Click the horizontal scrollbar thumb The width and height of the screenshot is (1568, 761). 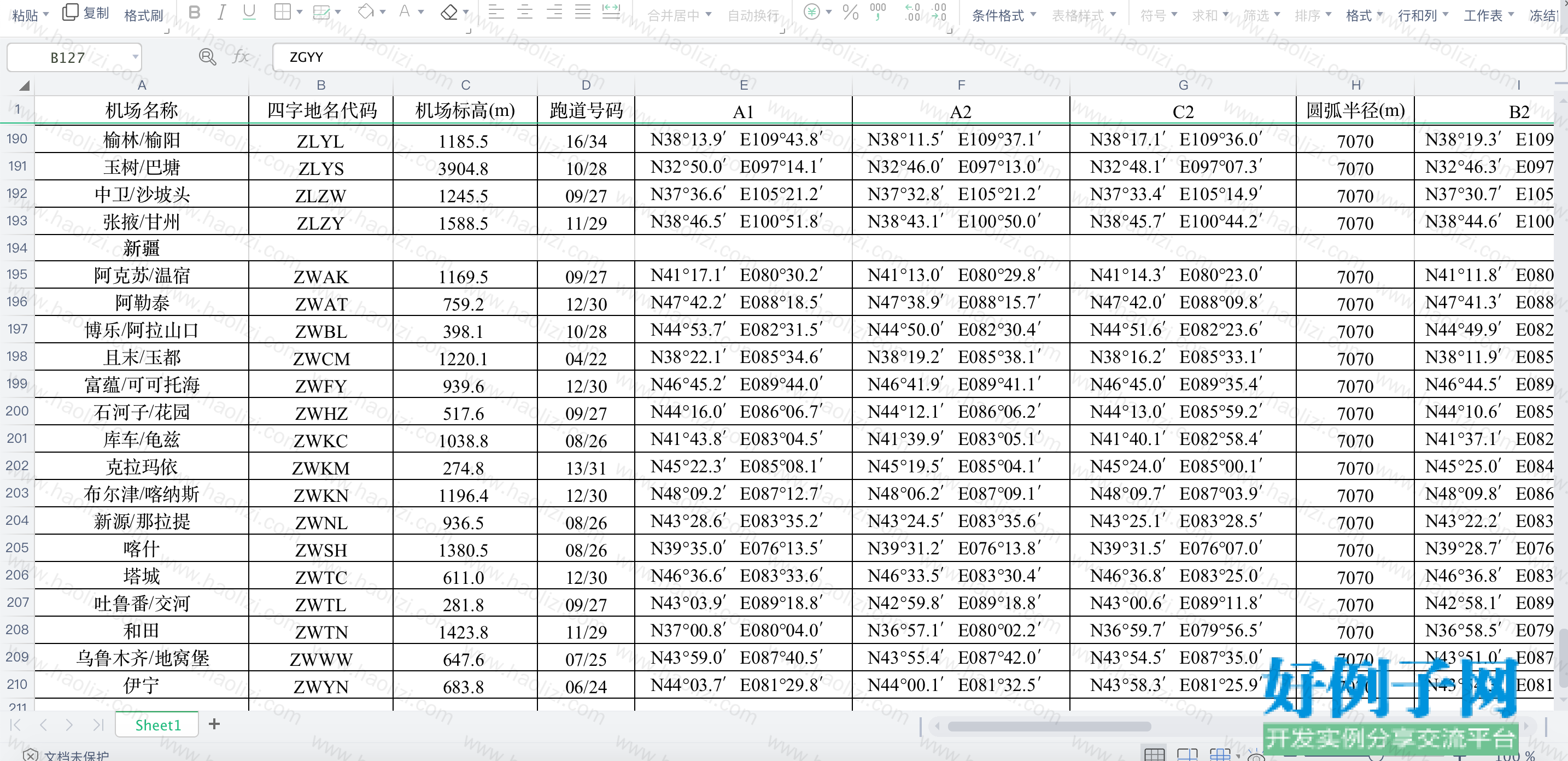(1049, 727)
